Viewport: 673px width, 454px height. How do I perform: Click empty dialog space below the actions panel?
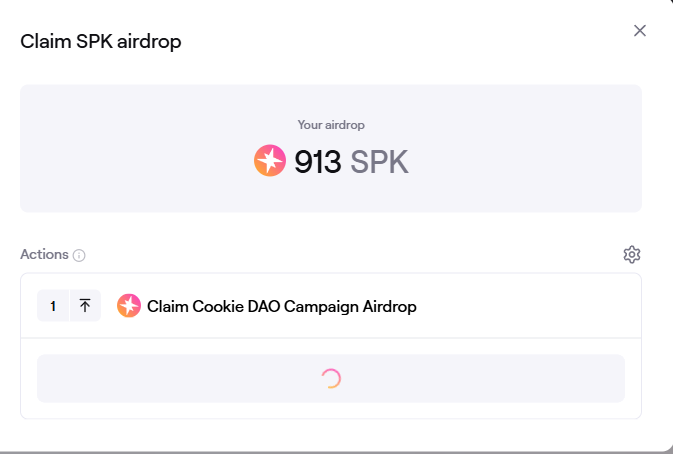point(330,434)
